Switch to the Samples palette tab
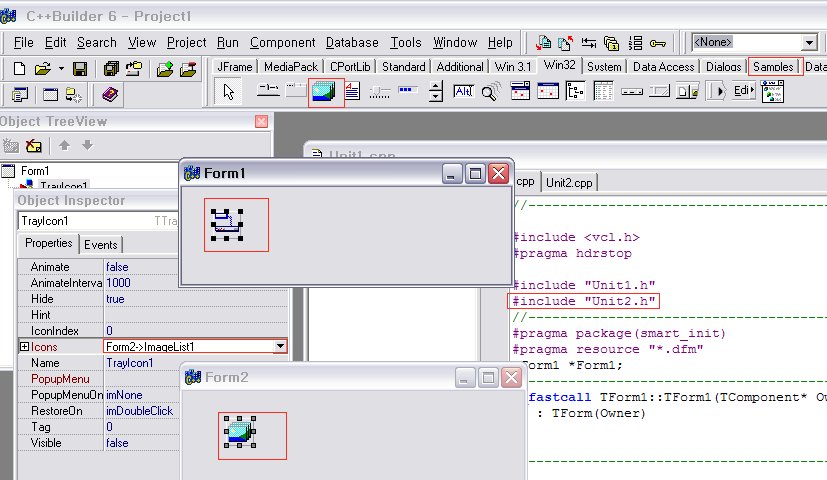827x480 pixels. [774, 67]
